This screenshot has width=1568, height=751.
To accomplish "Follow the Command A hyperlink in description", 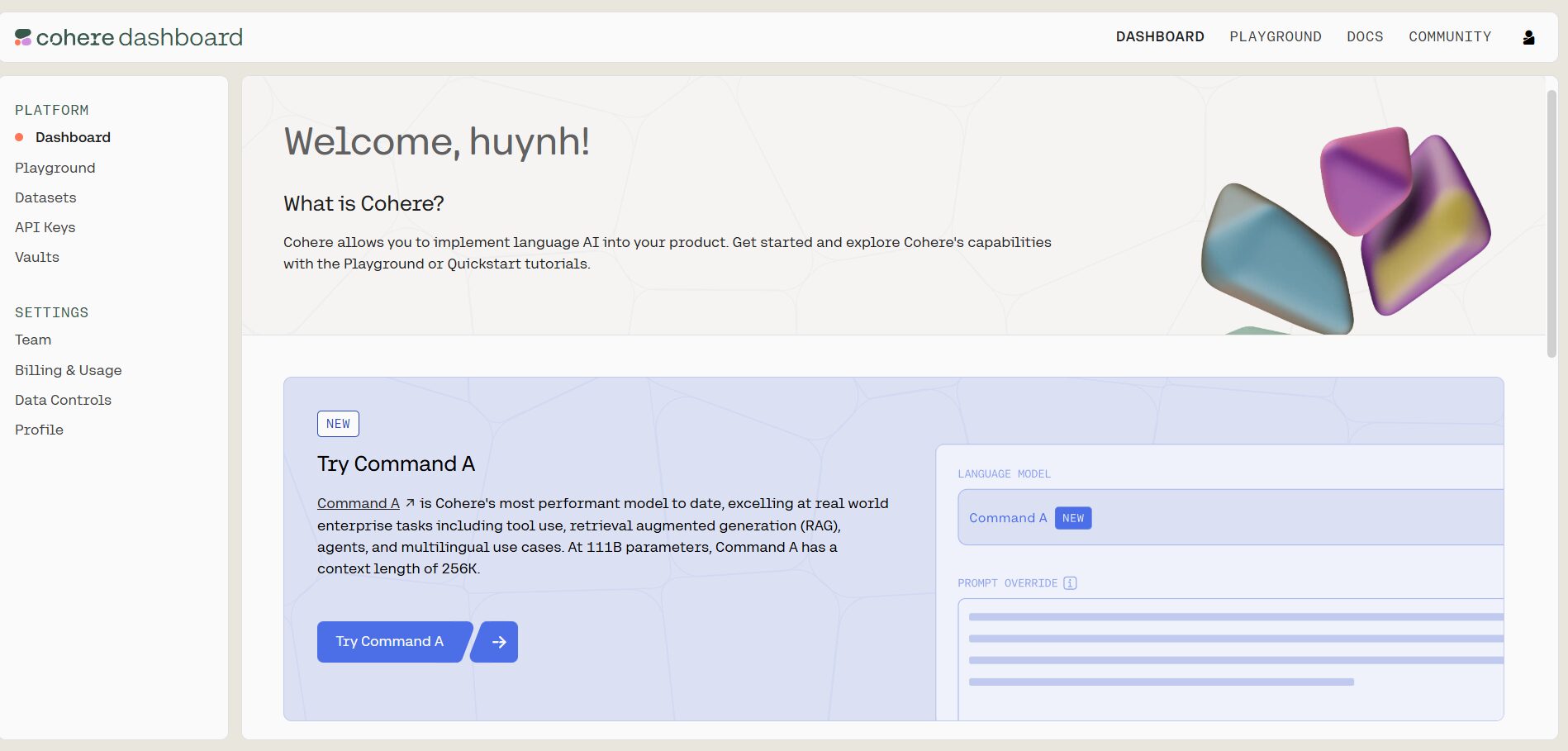I will tap(359, 503).
